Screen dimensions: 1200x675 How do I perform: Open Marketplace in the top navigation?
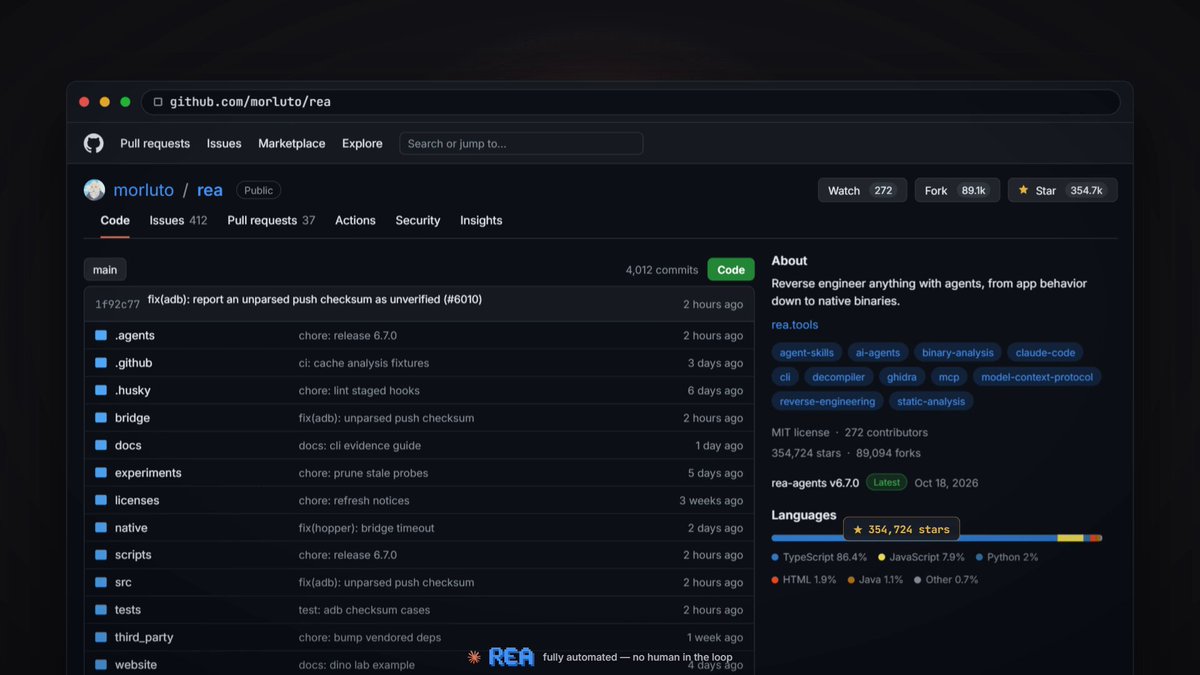[x=292, y=143]
